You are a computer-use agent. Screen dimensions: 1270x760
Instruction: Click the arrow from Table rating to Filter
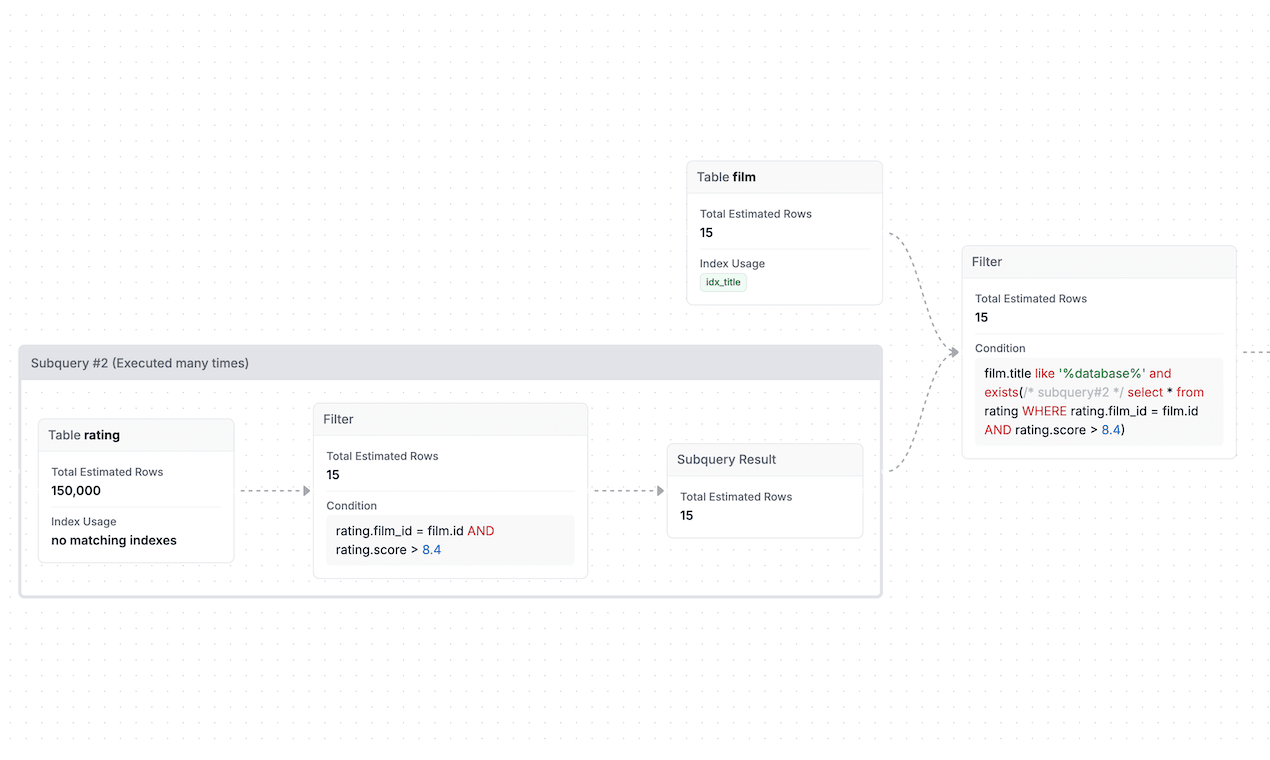point(274,491)
